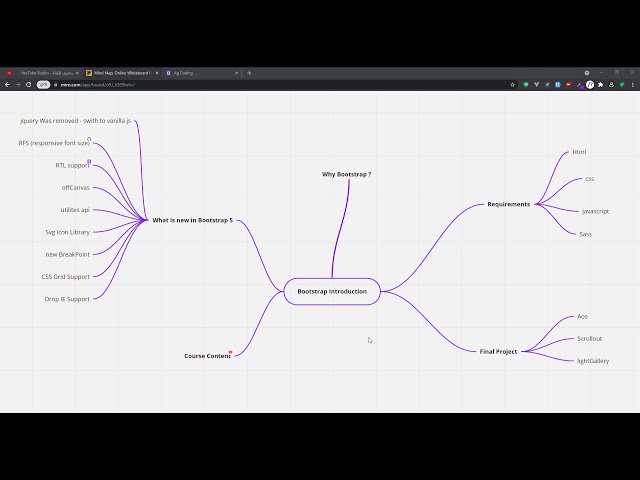This screenshot has width=640, height=480.
Task: Click the gray pill button in the address bar
Action: pyautogui.click(x=43, y=84)
